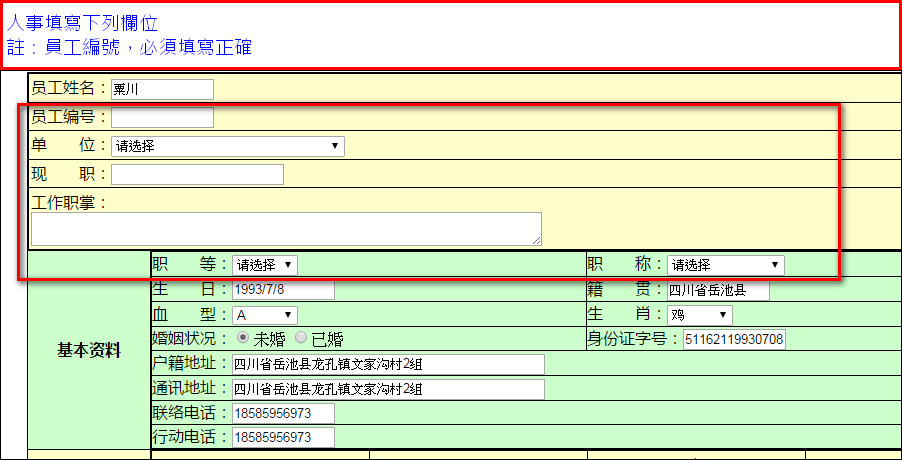The image size is (902, 460).
Task: Focus the empty 员工编号 text box
Action: pyautogui.click(x=162, y=118)
